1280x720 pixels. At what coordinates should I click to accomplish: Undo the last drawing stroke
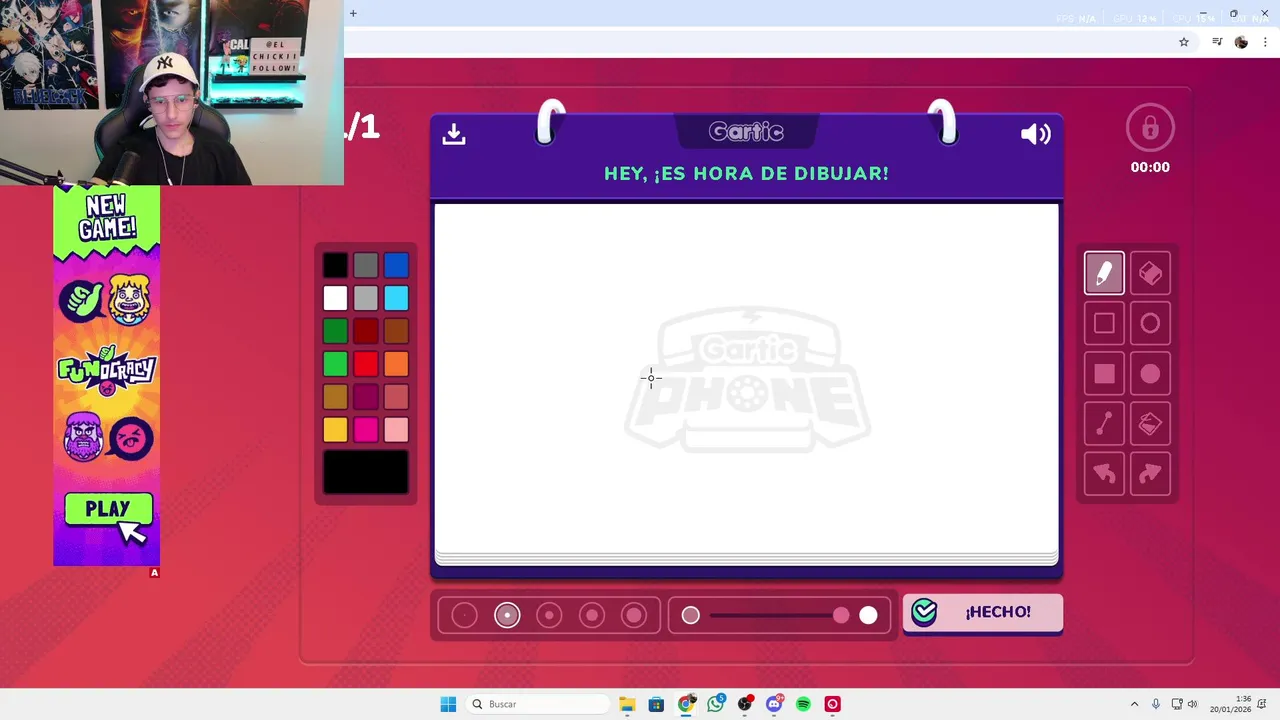tap(1104, 474)
